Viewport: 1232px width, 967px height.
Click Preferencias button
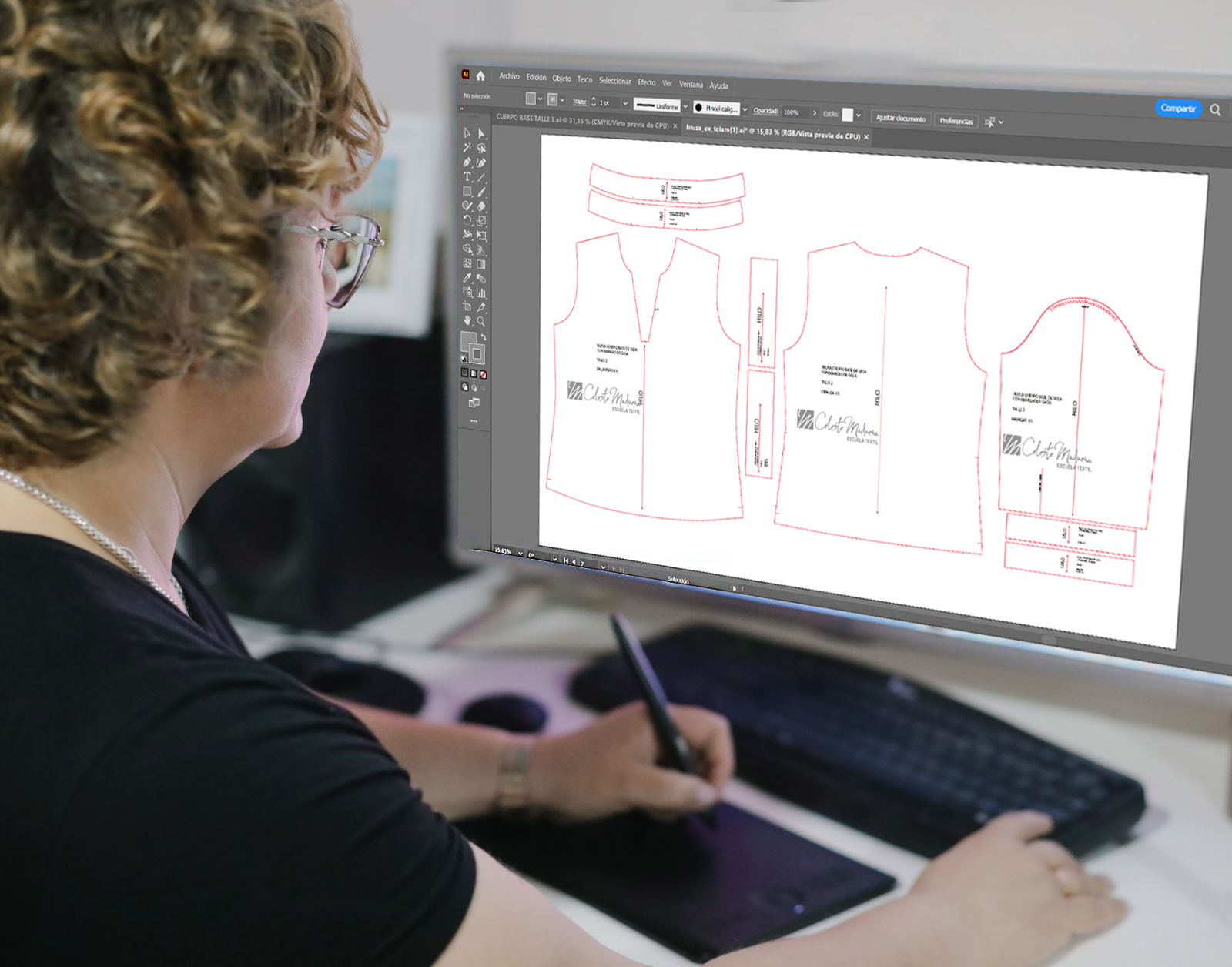click(x=956, y=121)
